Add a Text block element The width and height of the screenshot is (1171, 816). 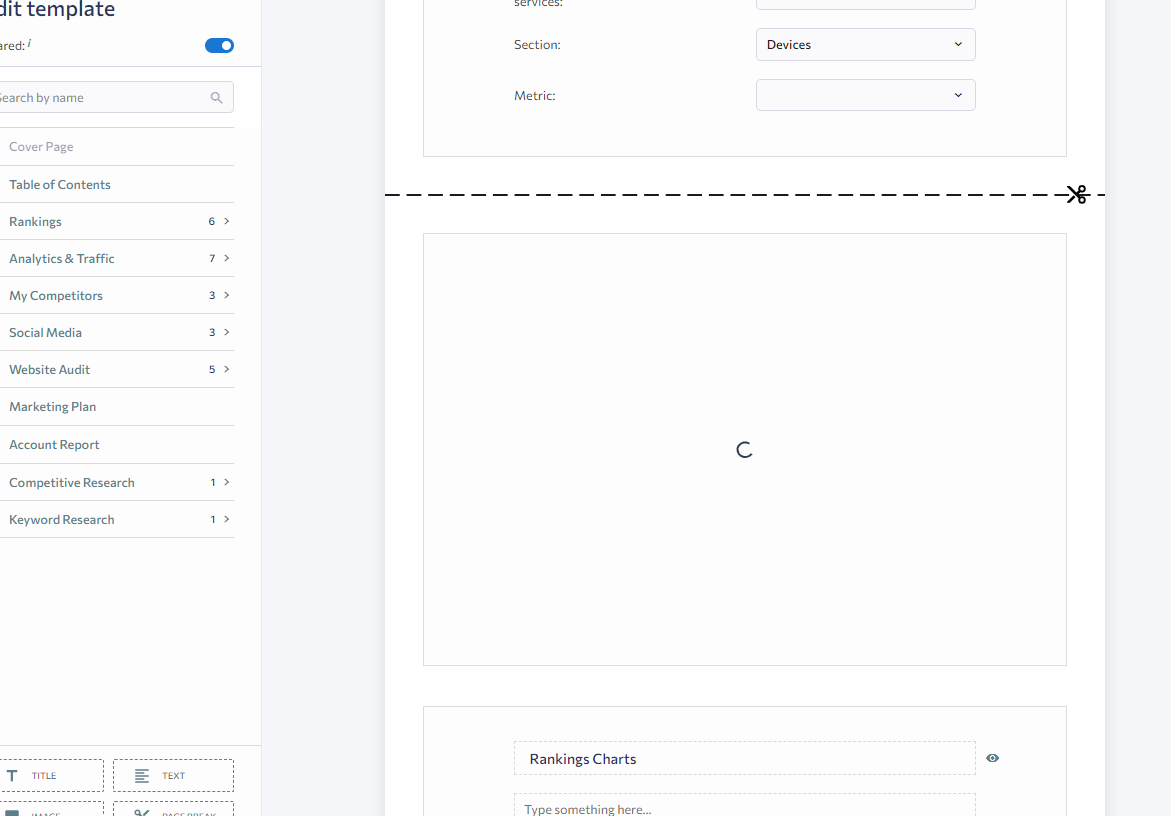point(173,776)
